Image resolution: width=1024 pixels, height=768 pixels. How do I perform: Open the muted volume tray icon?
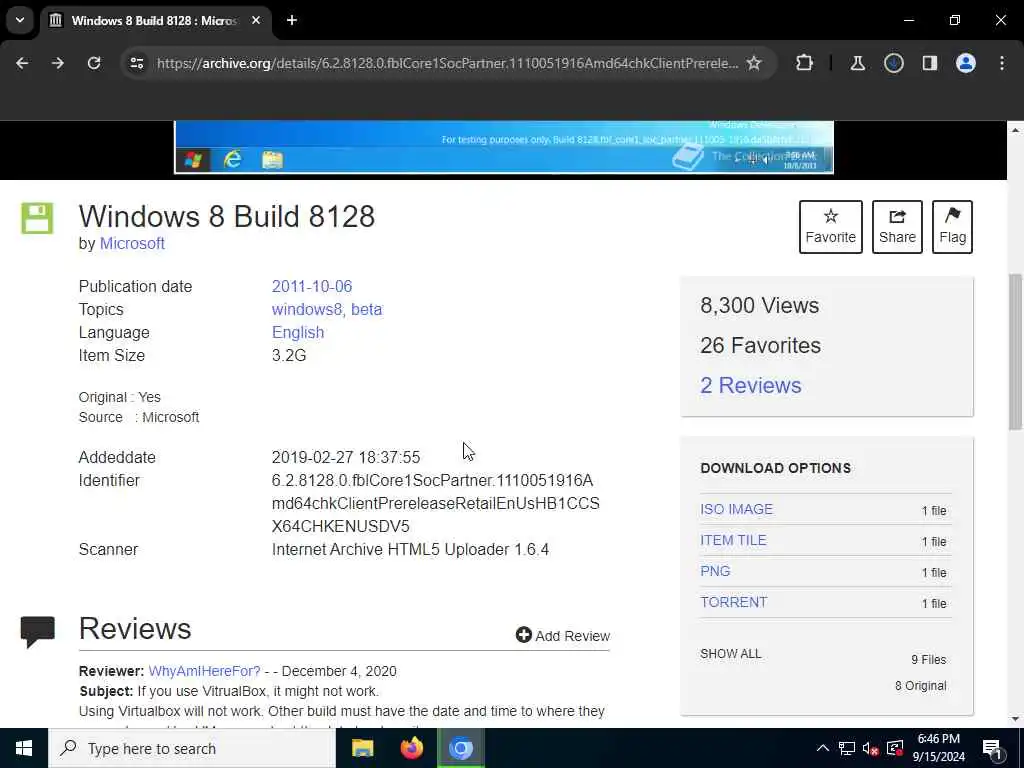(871, 748)
